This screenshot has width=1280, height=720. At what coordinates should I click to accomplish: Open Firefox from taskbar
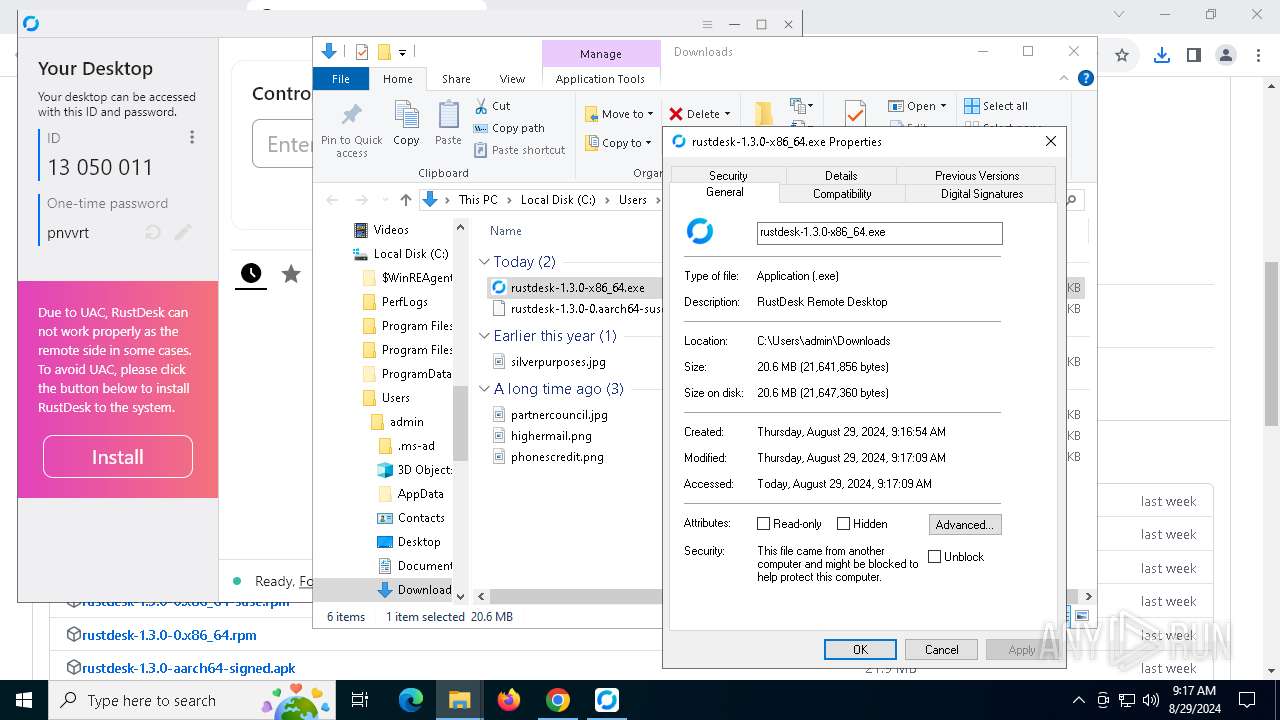click(509, 700)
